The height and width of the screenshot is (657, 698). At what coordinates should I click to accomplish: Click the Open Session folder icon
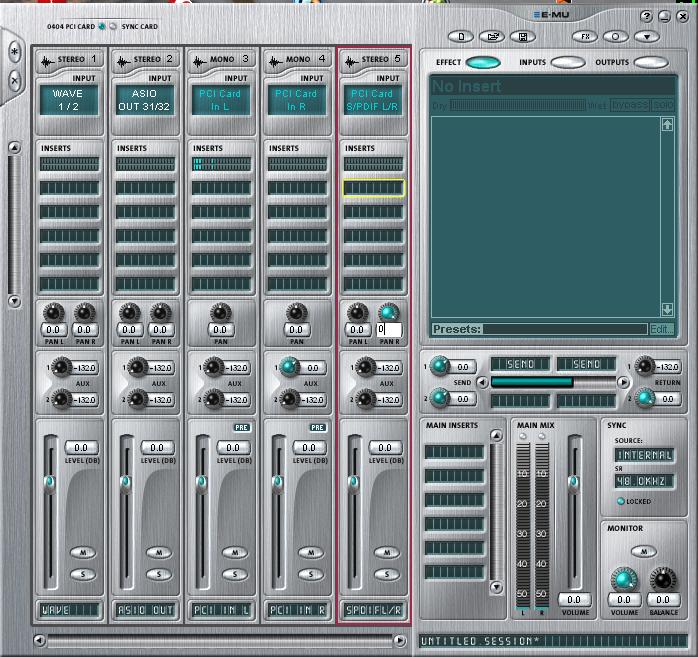coord(492,36)
